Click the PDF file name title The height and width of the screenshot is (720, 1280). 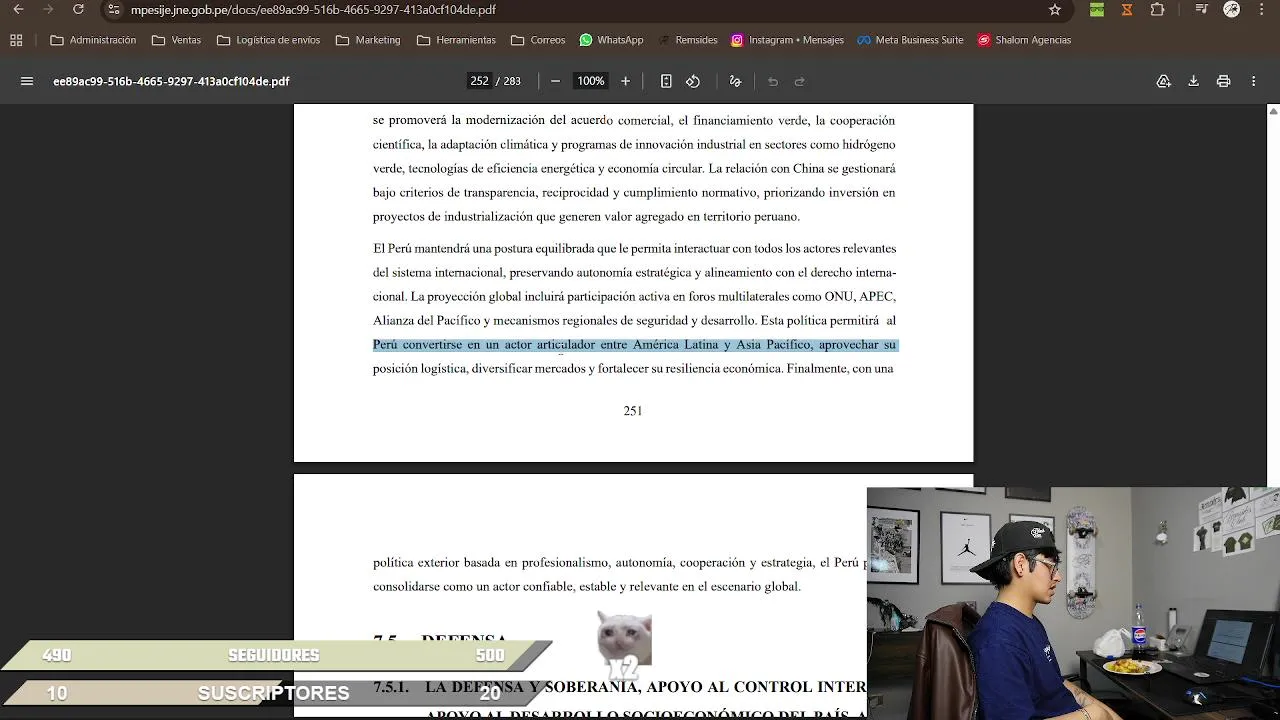tap(171, 81)
